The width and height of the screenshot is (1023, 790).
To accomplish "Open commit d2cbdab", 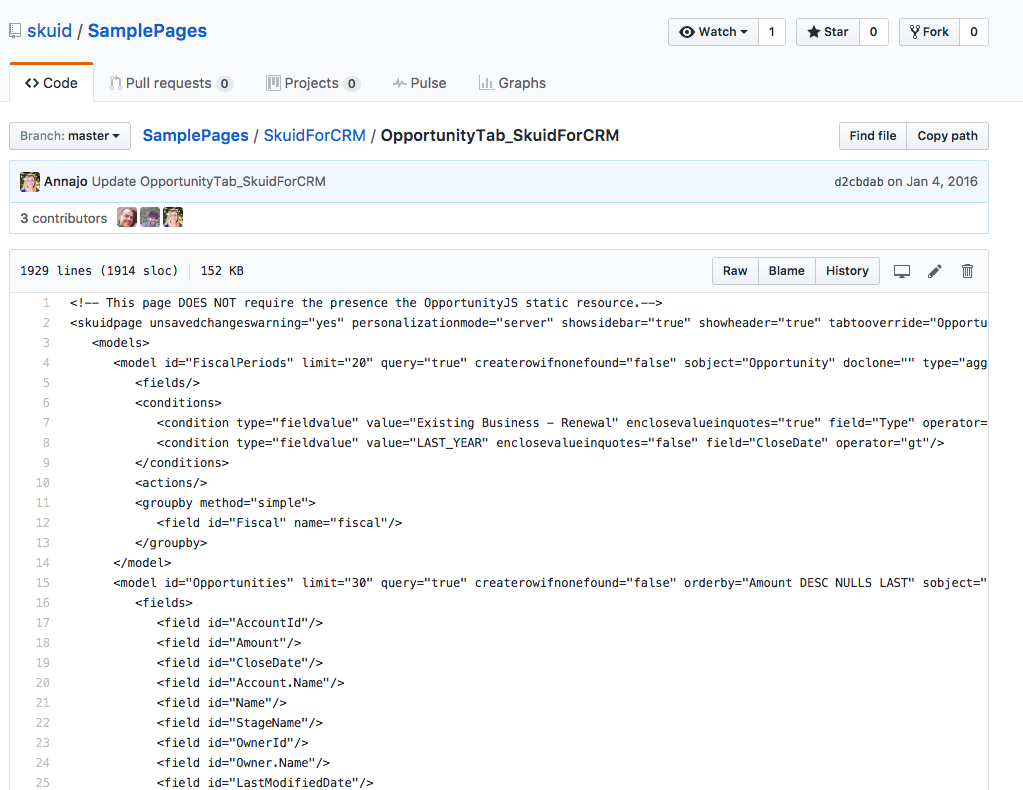I will click(x=859, y=181).
